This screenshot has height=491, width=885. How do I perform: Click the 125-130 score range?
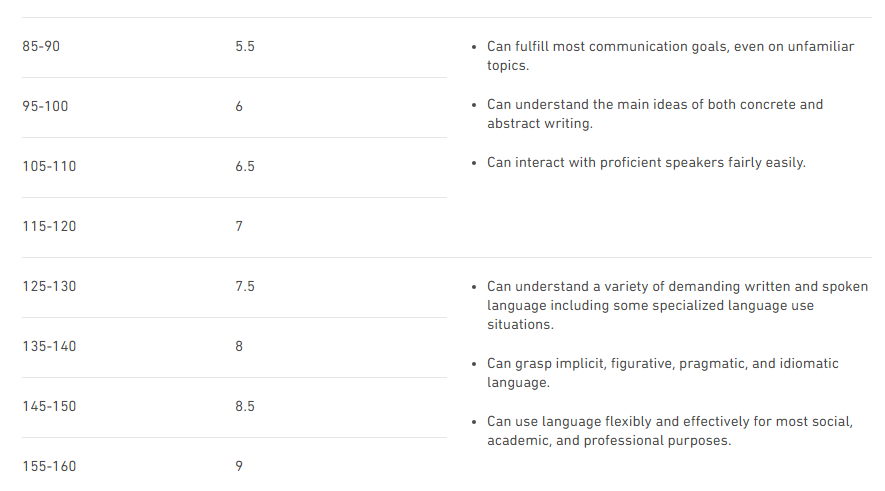tap(50, 287)
